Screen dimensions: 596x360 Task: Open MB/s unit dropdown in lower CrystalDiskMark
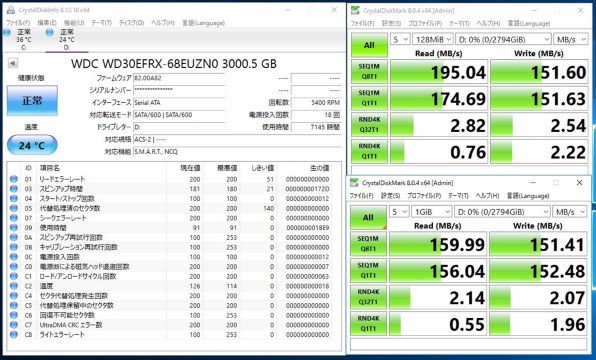coord(569,212)
